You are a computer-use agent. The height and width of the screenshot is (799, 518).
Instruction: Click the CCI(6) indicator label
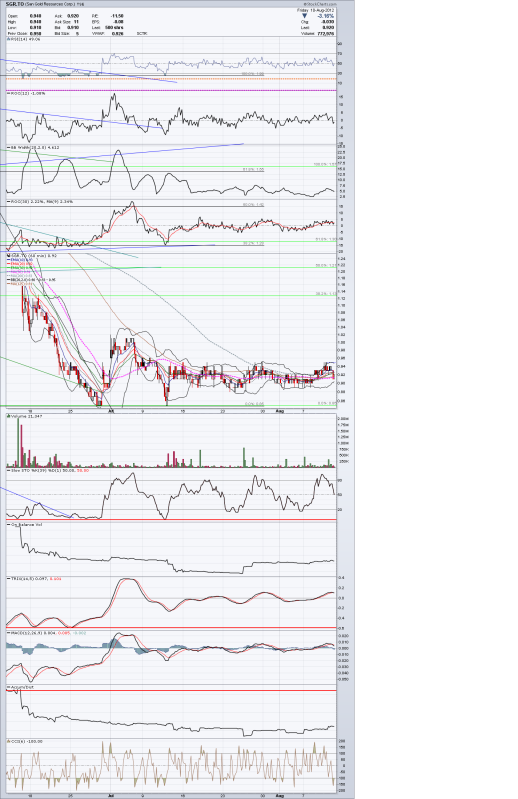[x=24, y=741]
